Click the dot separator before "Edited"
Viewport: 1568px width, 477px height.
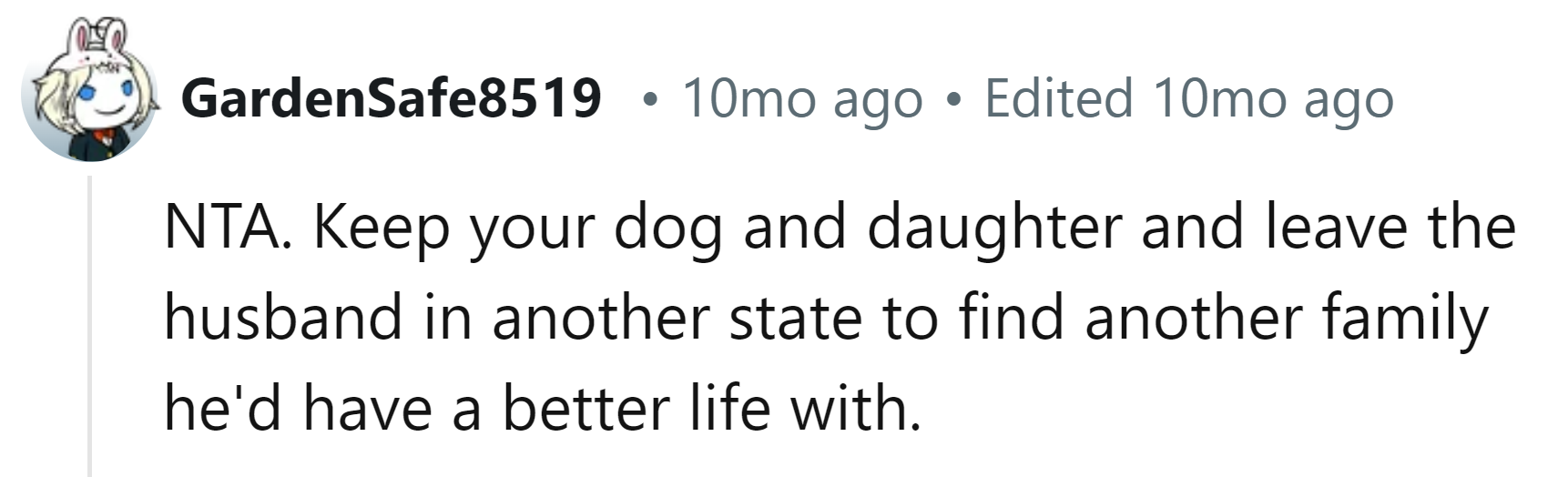click(x=952, y=99)
